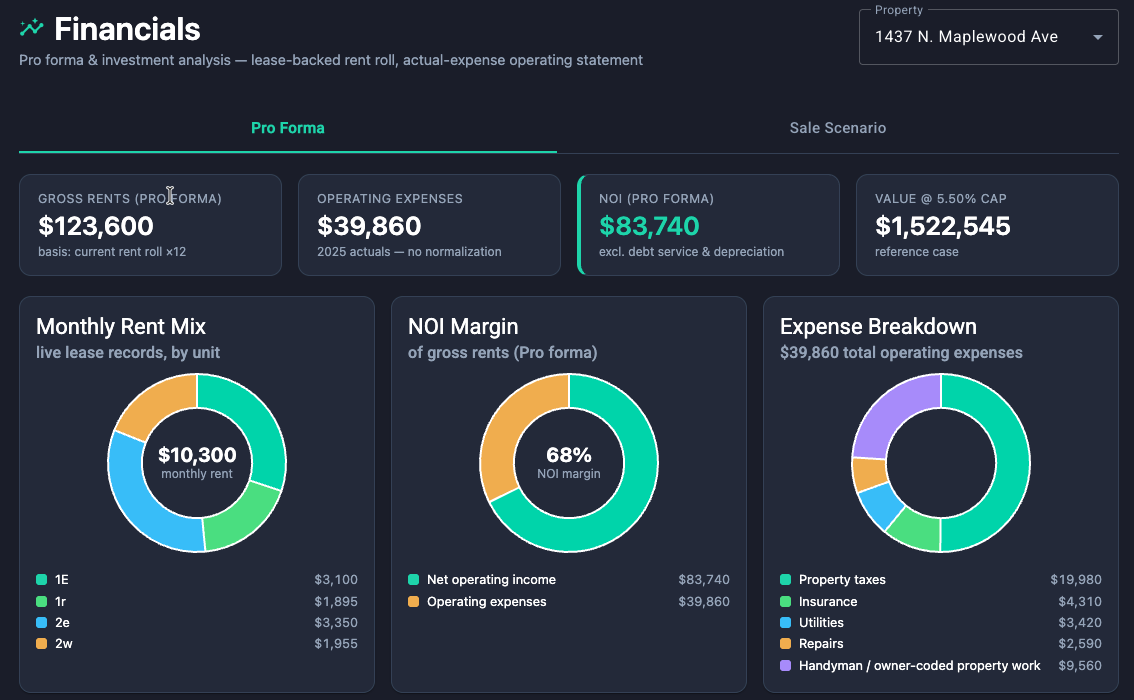Click the Operating expenses legend swatch

point(414,601)
